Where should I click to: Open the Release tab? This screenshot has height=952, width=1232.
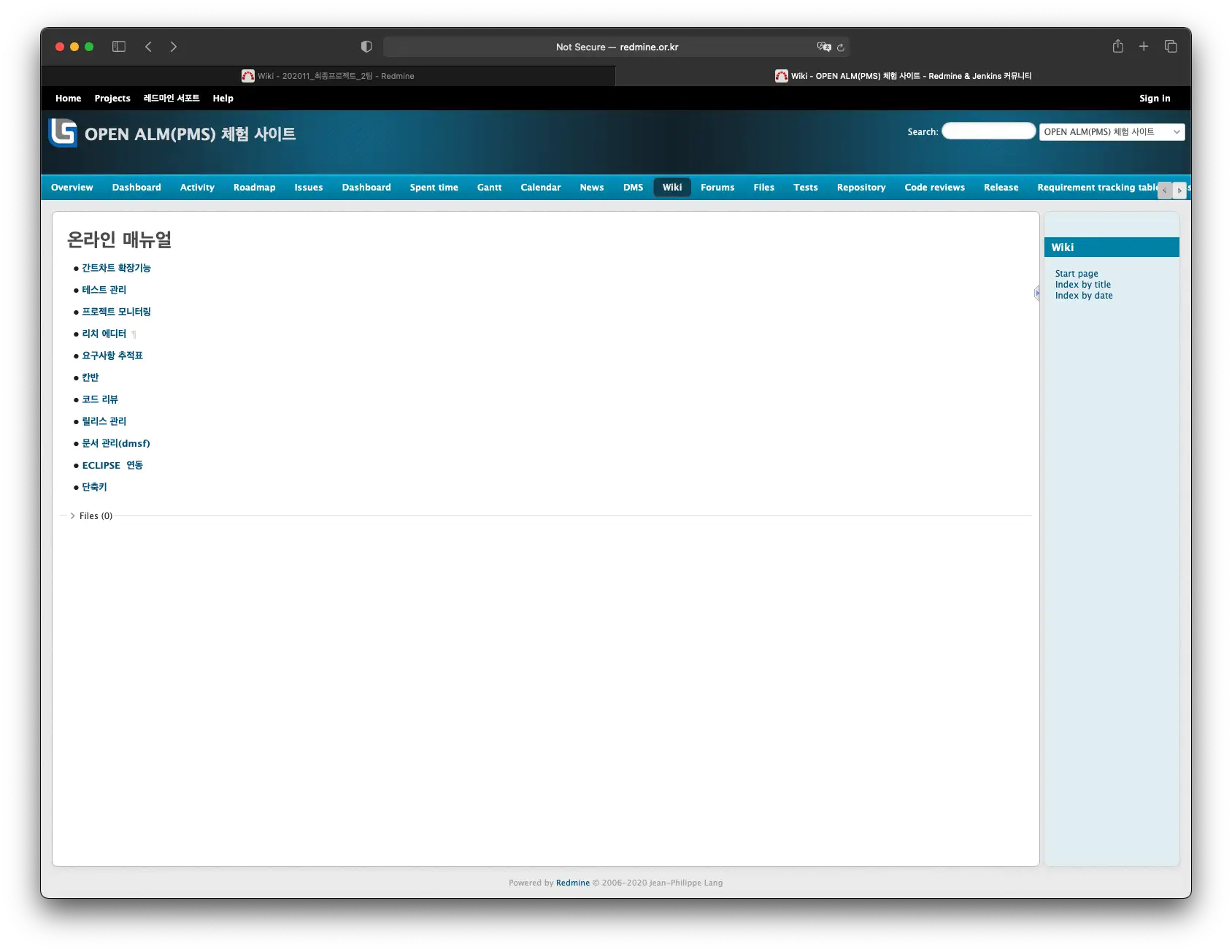[1001, 188]
